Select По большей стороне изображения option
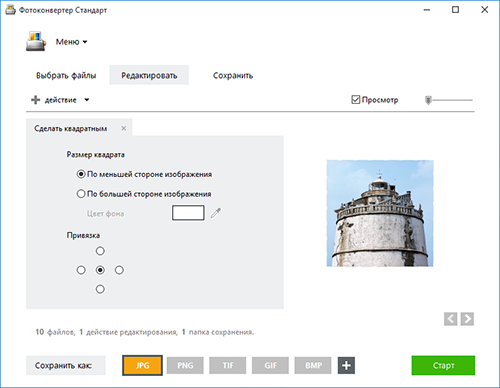 81,194
